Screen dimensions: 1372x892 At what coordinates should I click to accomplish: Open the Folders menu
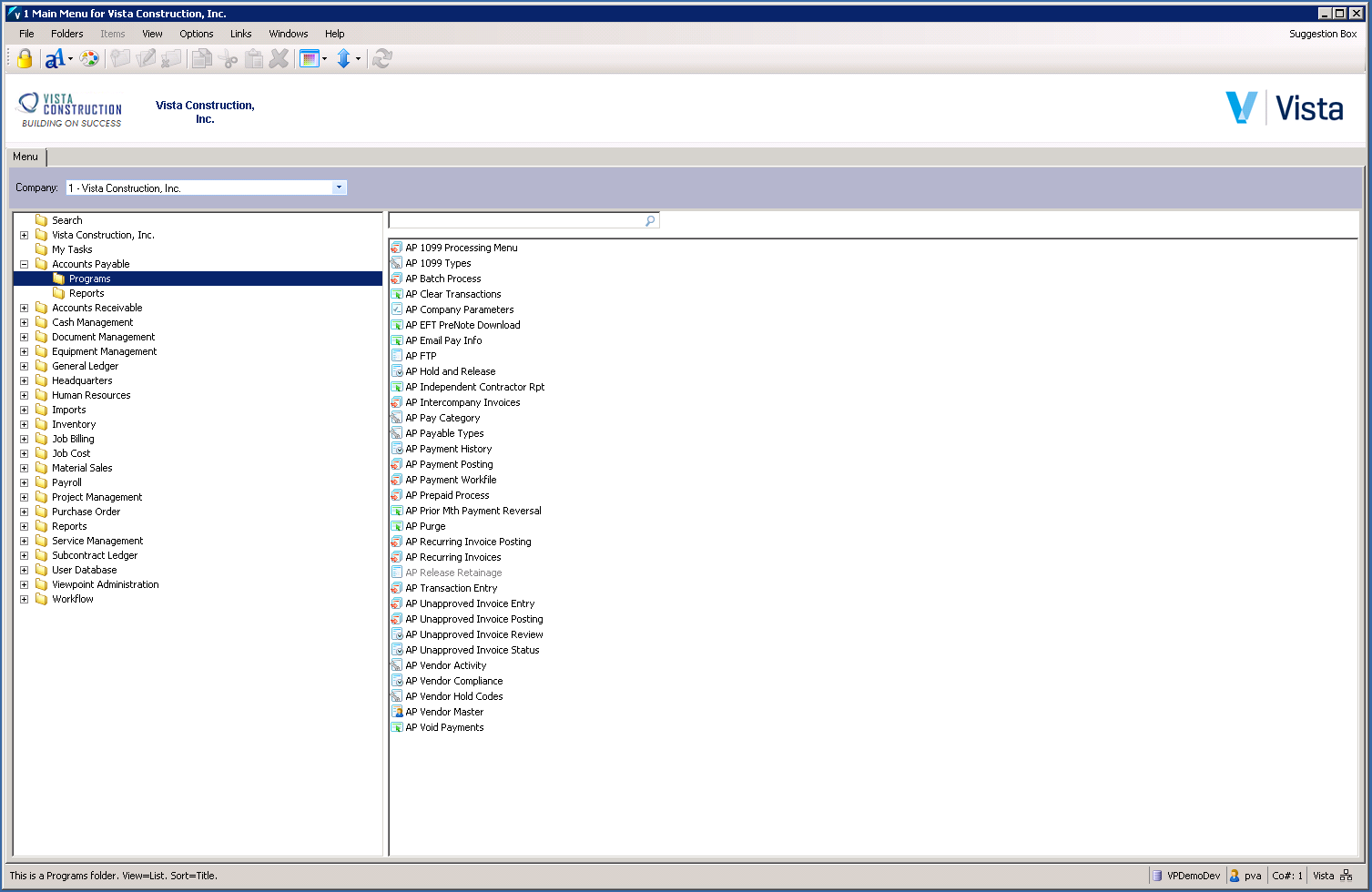[x=67, y=34]
